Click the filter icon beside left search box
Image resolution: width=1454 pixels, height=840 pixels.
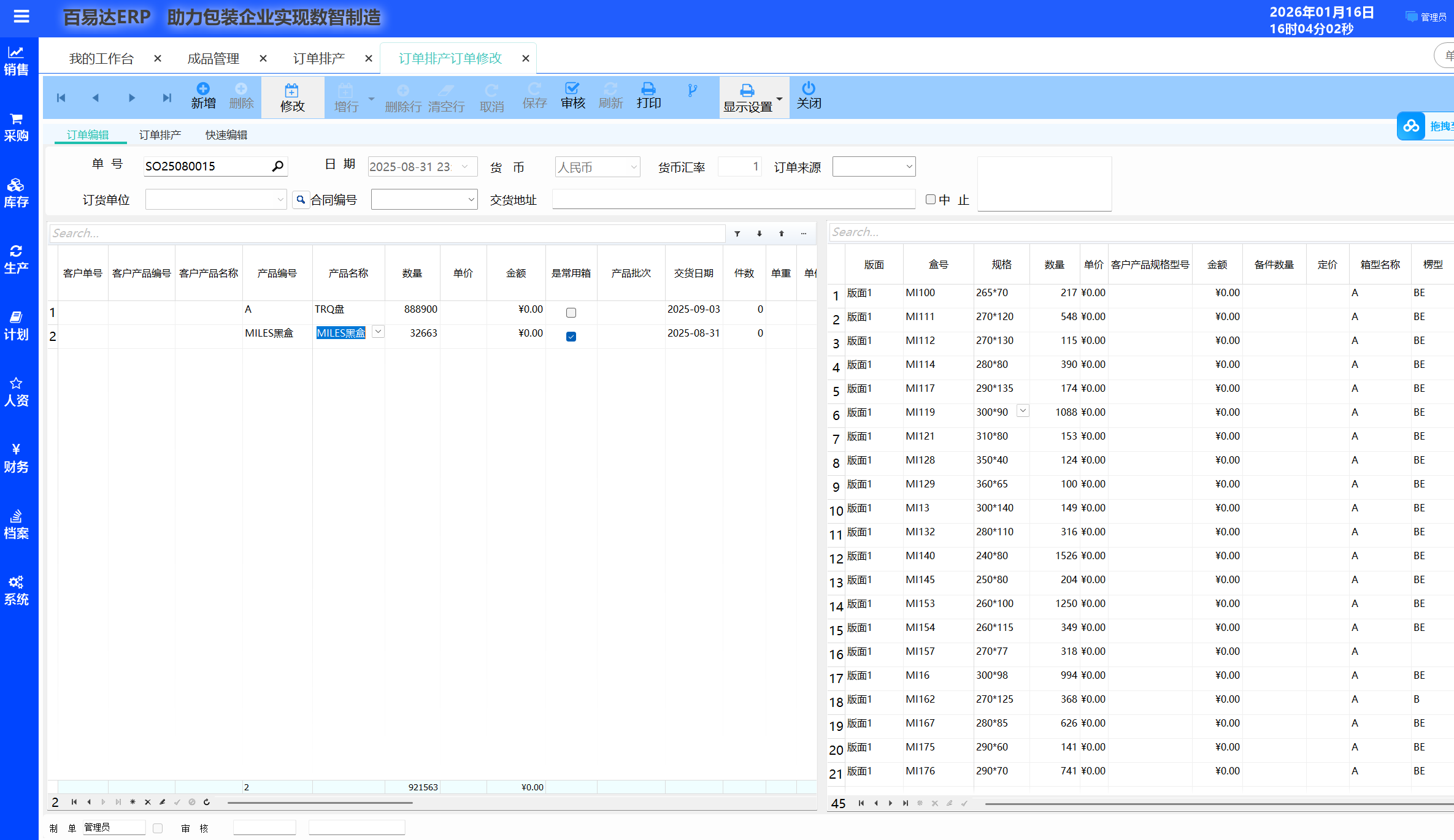tap(737, 234)
